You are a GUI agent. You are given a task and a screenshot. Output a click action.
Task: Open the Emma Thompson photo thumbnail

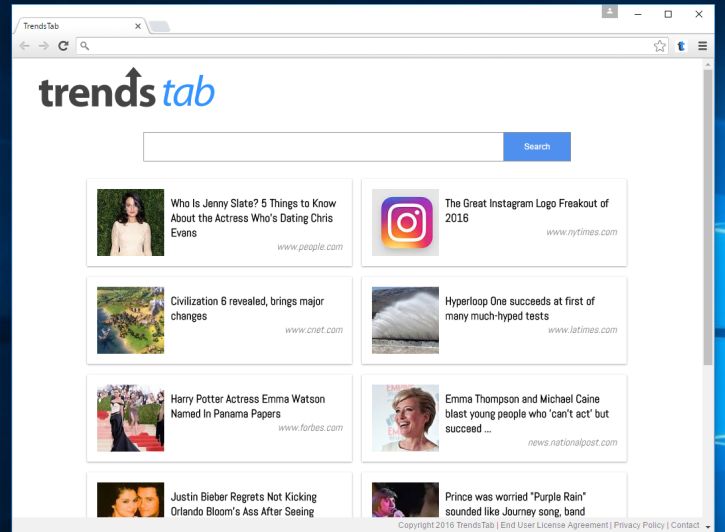coord(406,418)
